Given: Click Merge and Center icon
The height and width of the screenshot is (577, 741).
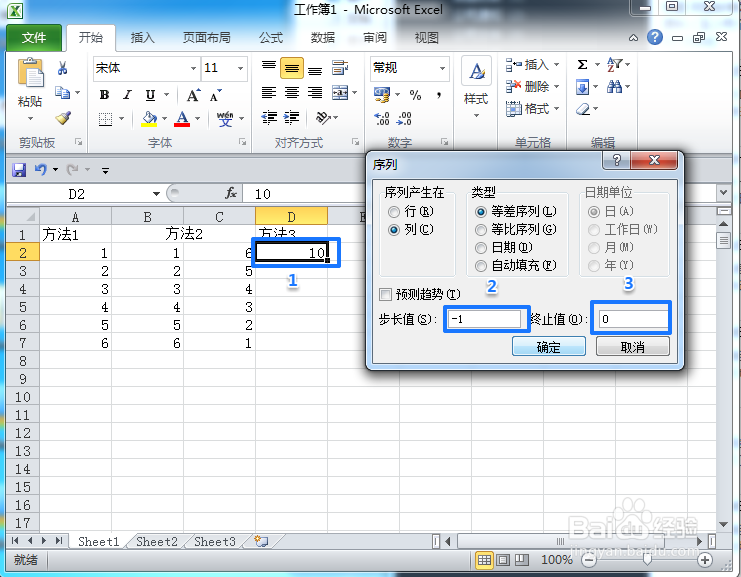Looking at the screenshot, I should pyautogui.click(x=340, y=93).
